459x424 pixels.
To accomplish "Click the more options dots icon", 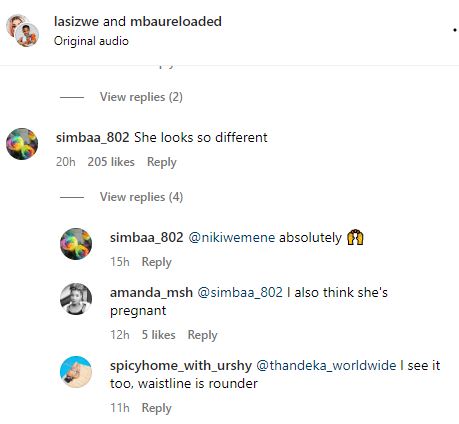I will [455, 30].
